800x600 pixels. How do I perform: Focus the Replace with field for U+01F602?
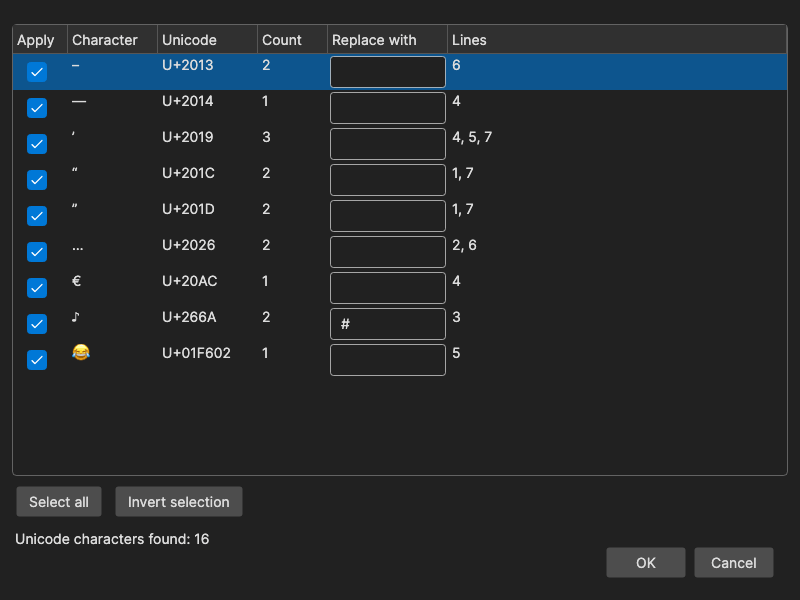point(388,360)
